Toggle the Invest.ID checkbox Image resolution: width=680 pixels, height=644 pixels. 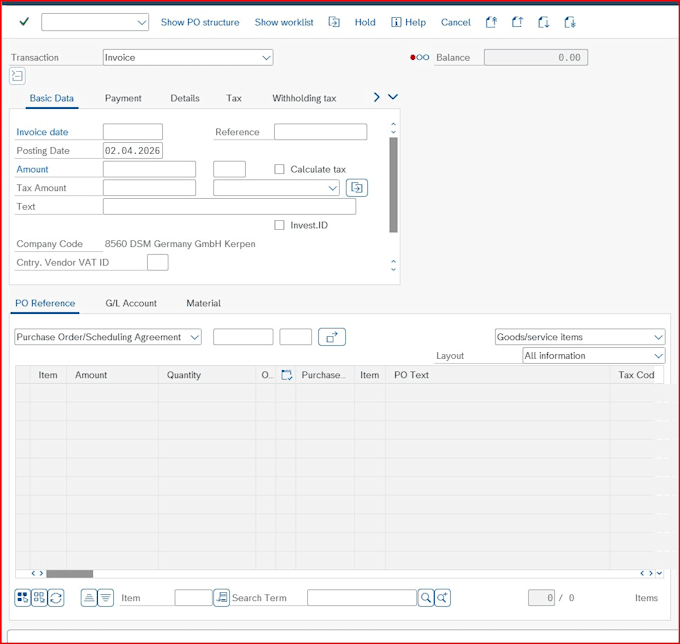coord(279,225)
